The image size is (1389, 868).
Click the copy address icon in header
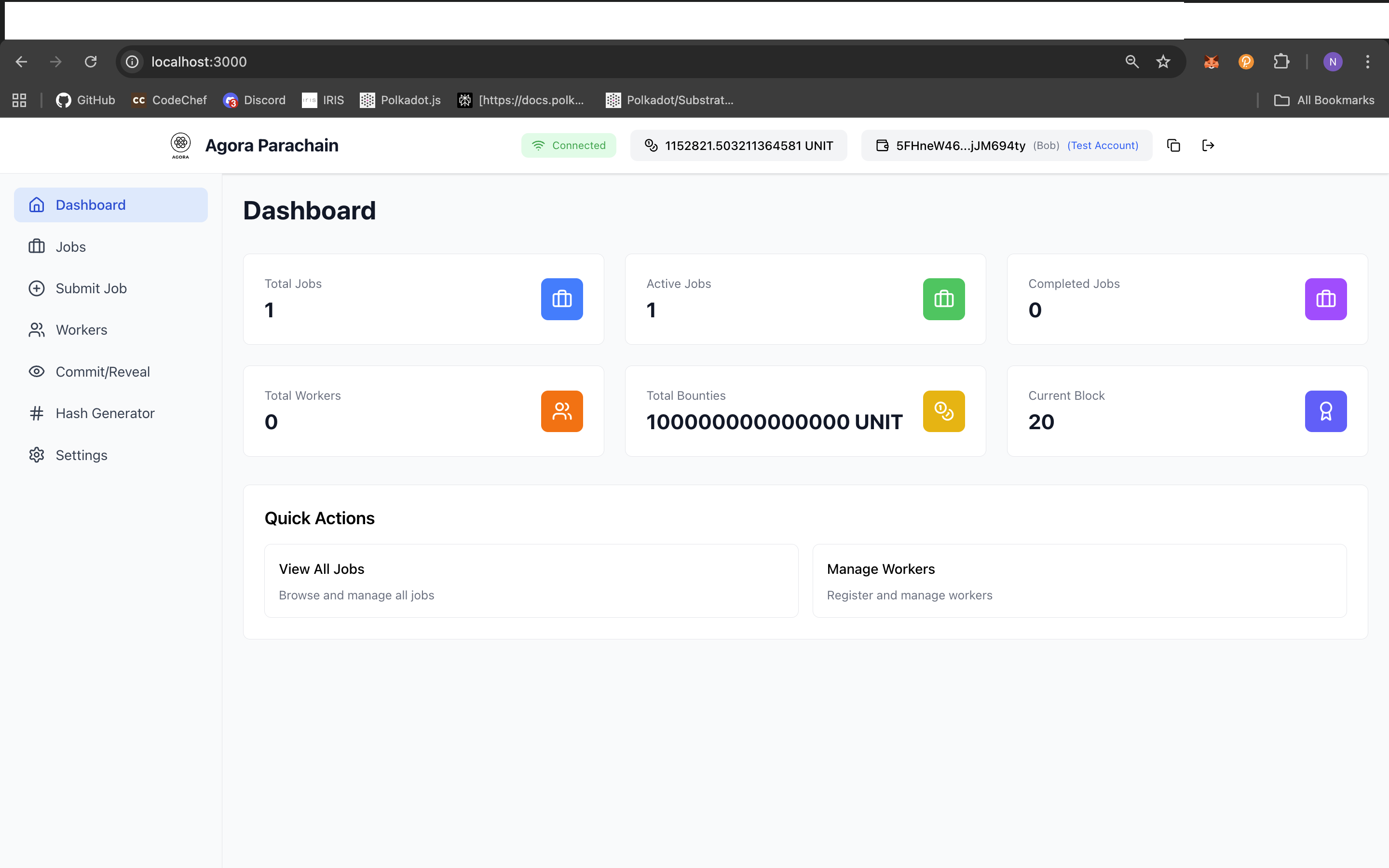[1173, 145]
